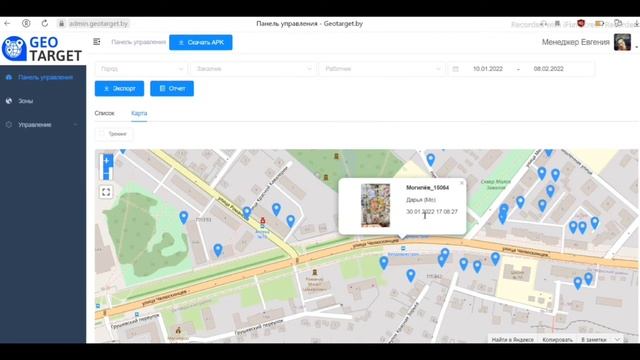Reload the page with the refresh icon
Viewport: 640px width, 360px height.
click(44, 23)
